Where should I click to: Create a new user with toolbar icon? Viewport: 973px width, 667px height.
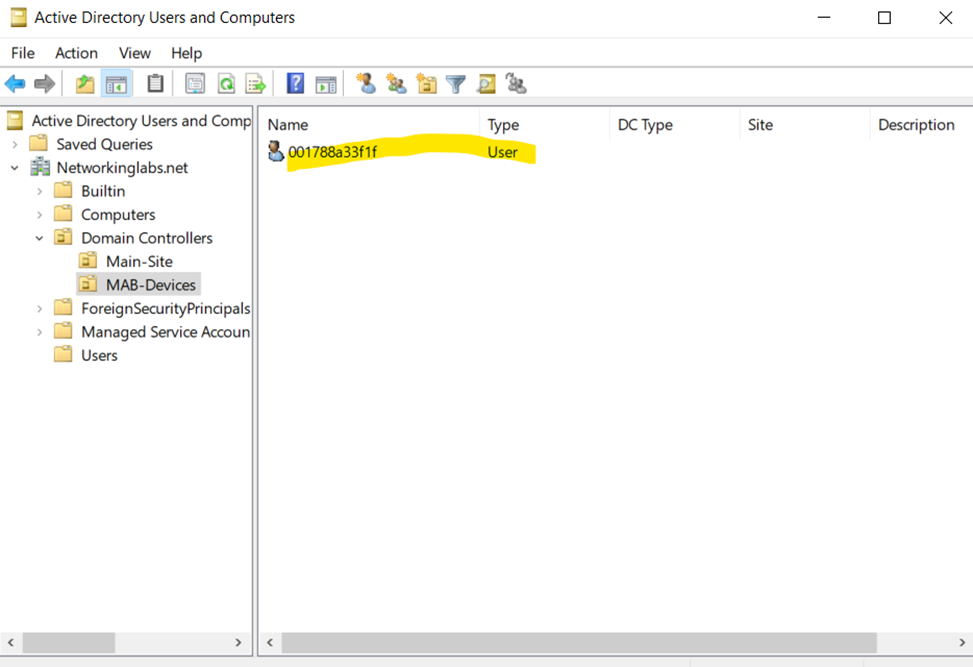point(365,83)
